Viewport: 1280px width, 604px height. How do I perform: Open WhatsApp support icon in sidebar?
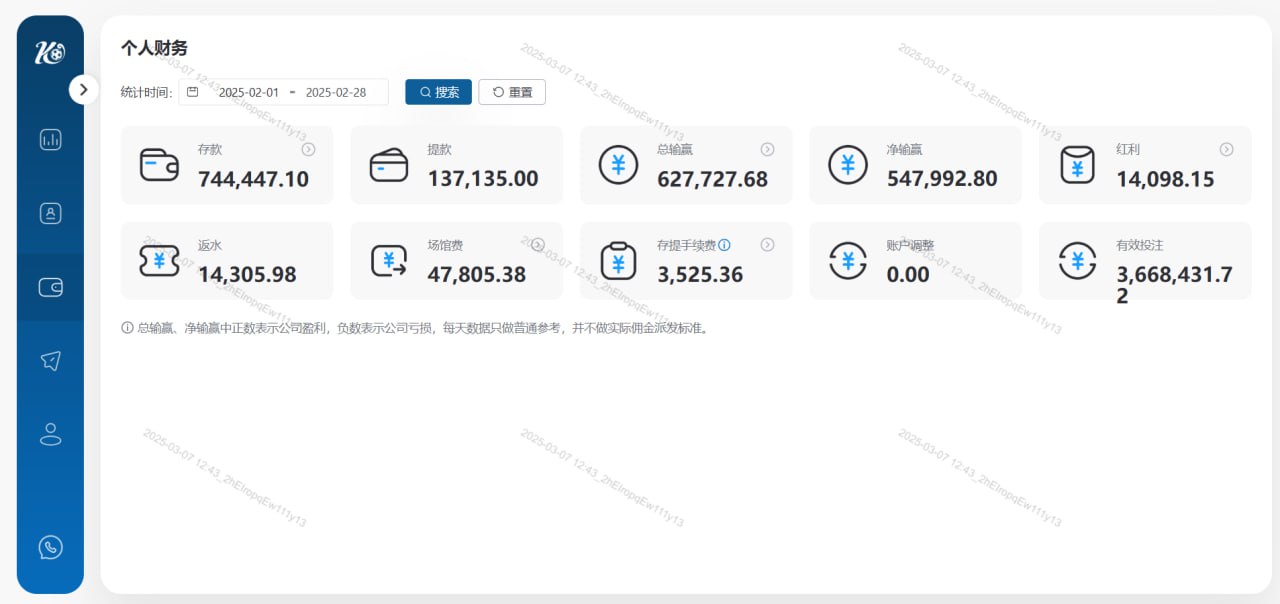[x=50, y=547]
